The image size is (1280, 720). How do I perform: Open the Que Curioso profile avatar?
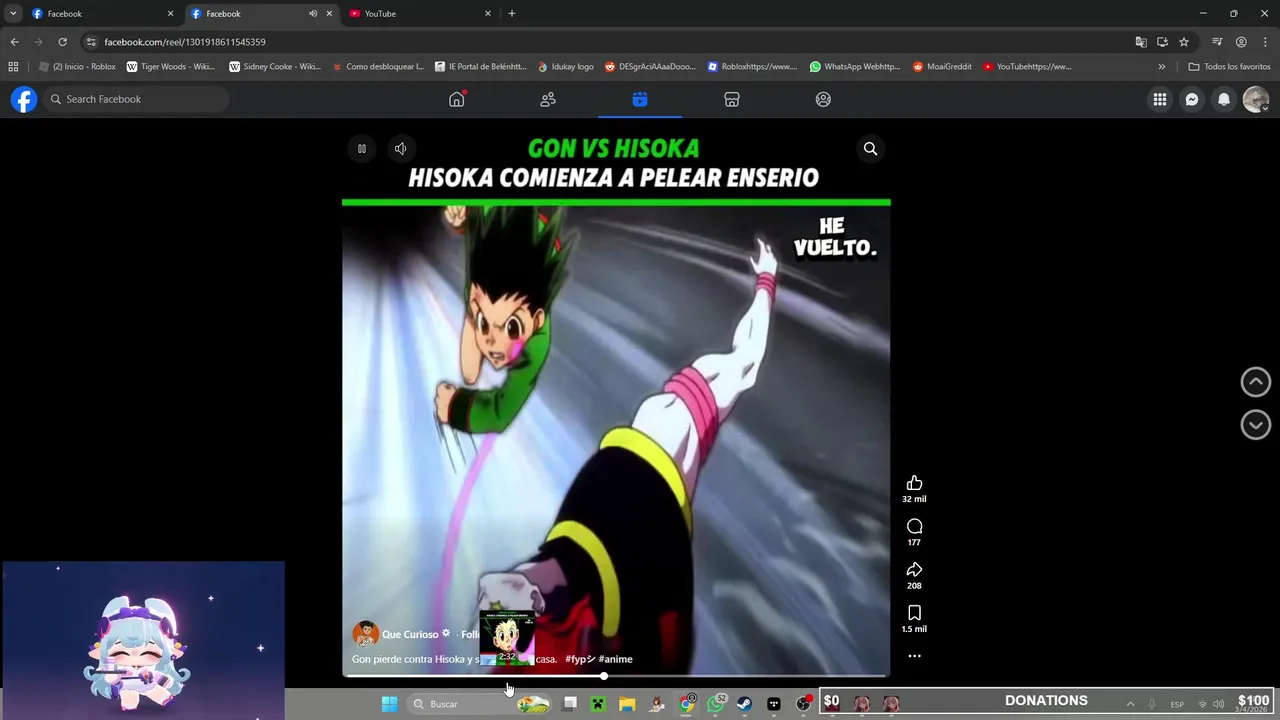365,634
